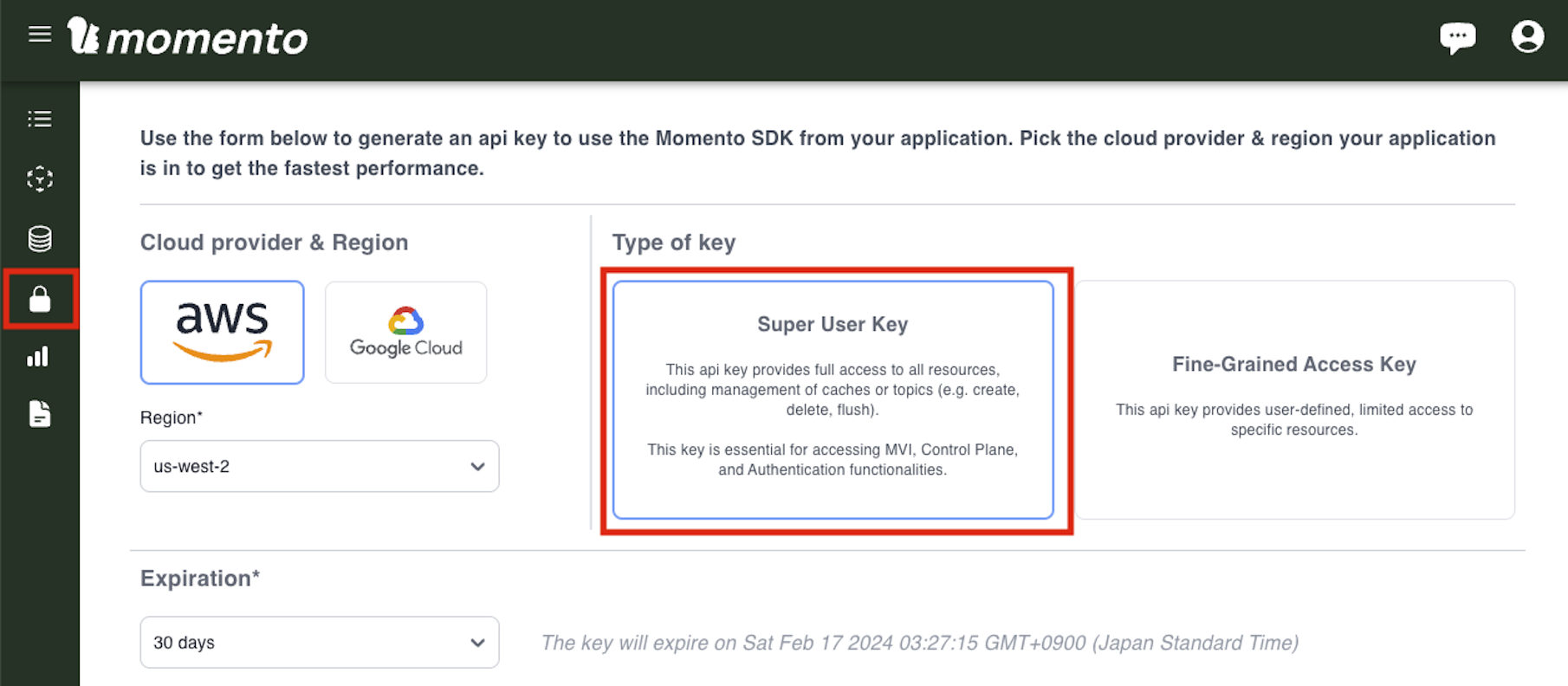This screenshot has width=1568, height=686.
Task: Choose the Fine-Grained Access Key option
Action: point(1294,398)
